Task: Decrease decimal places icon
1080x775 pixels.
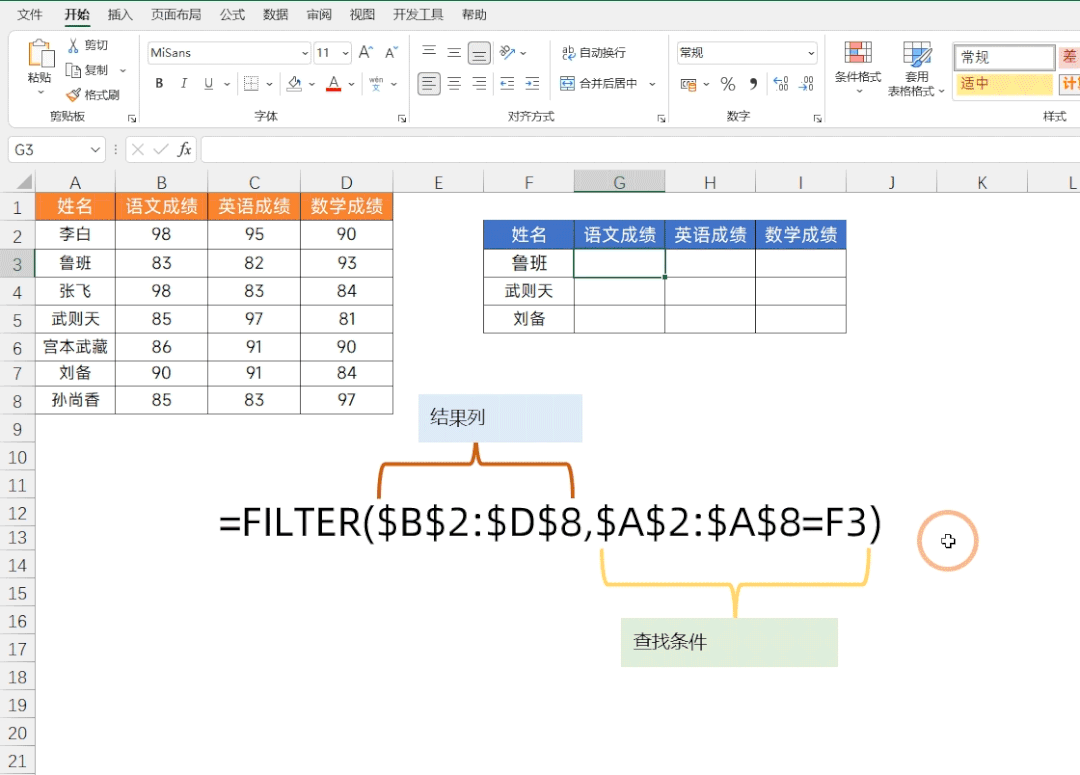Action: [806, 84]
